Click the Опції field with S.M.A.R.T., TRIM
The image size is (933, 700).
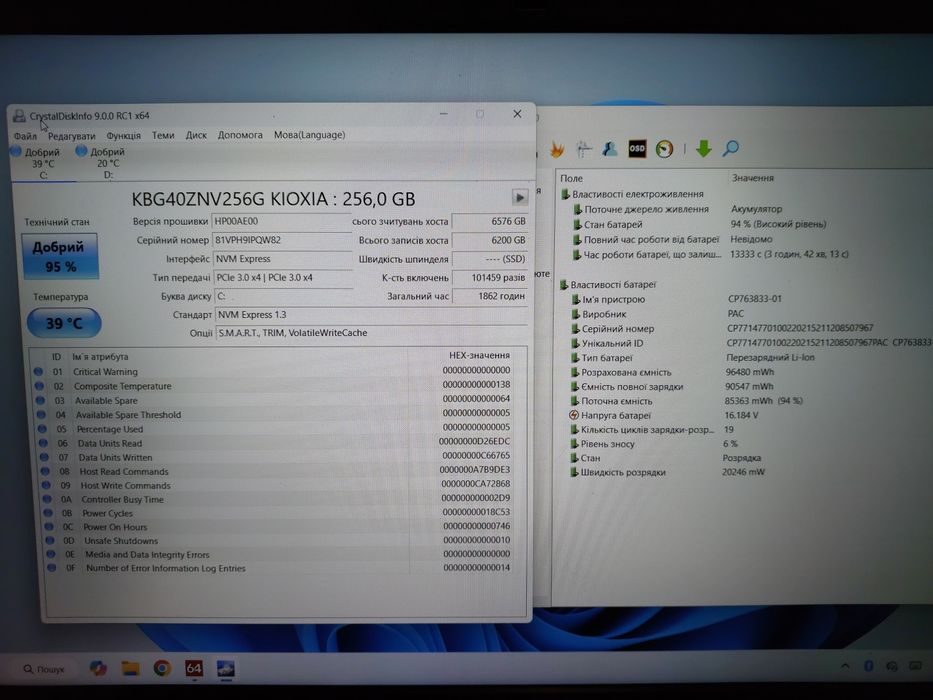[371, 333]
